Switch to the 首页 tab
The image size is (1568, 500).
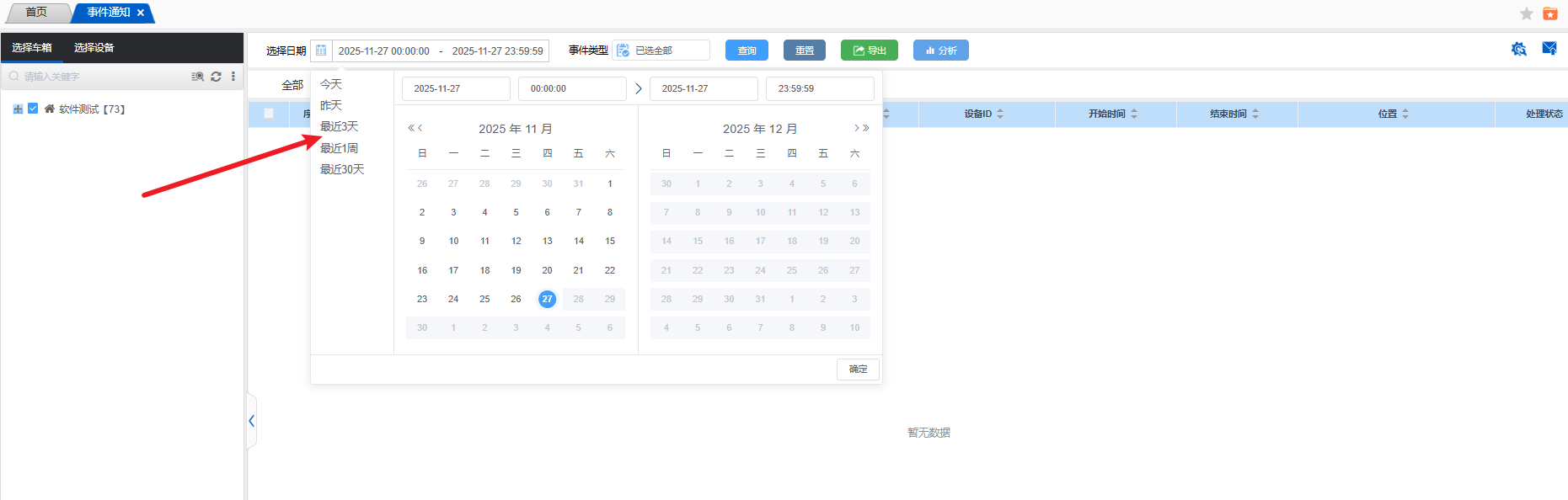[x=36, y=13]
